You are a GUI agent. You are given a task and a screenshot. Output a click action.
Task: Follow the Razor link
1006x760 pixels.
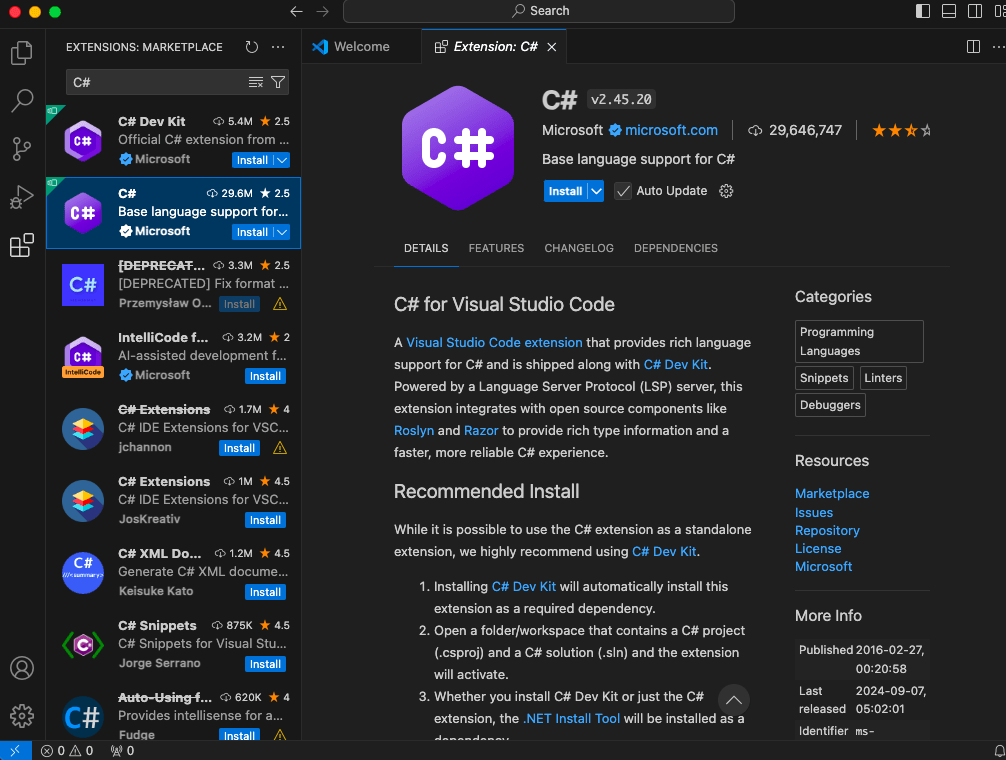click(481, 430)
